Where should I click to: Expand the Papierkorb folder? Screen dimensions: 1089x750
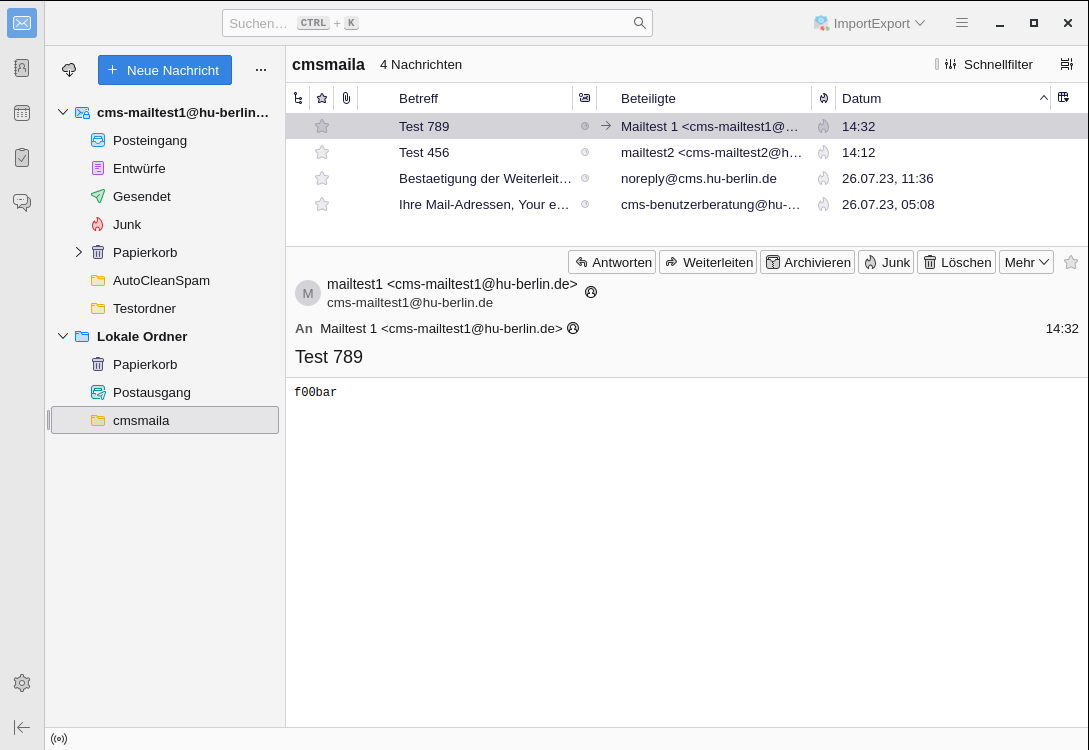pos(79,252)
